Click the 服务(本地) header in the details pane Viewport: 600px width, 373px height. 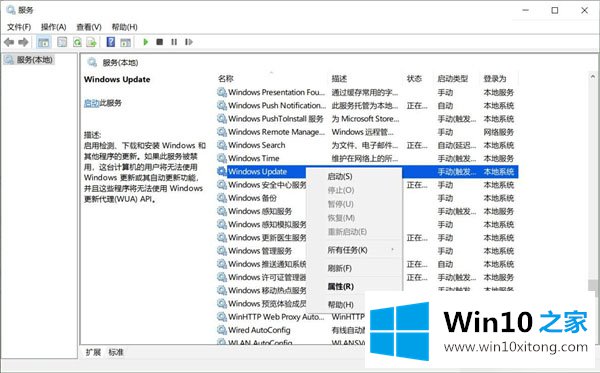120,62
